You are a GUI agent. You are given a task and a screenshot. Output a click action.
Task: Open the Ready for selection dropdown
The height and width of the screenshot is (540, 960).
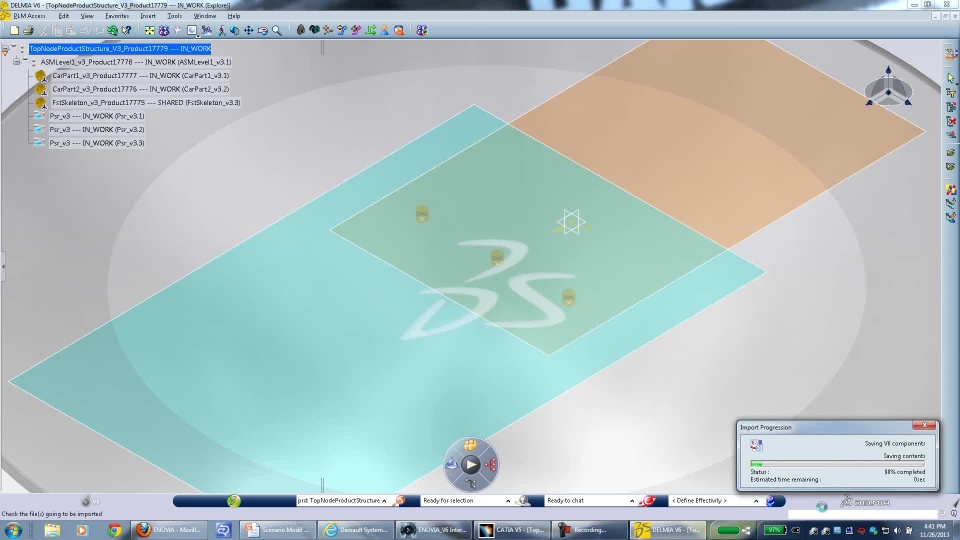[x=508, y=501]
